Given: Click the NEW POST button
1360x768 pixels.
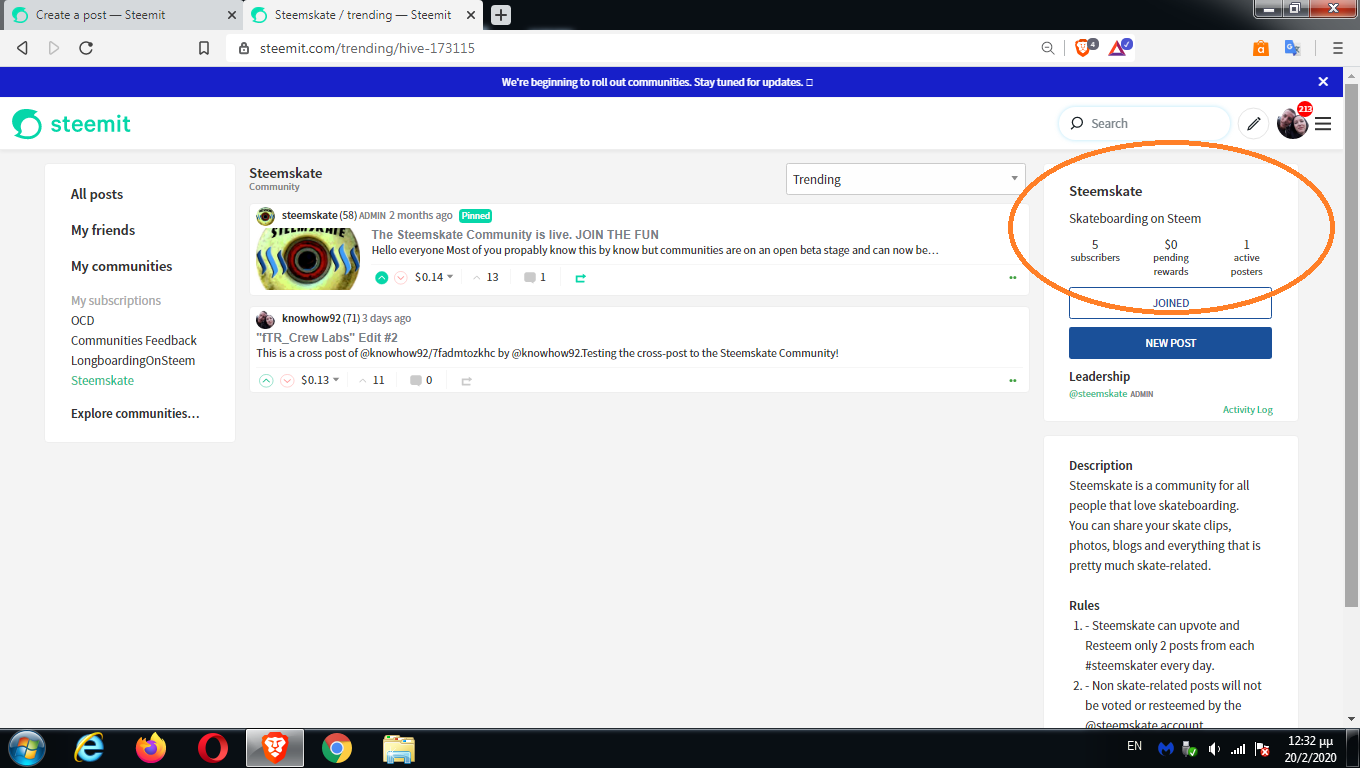Looking at the screenshot, I should [x=1170, y=343].
